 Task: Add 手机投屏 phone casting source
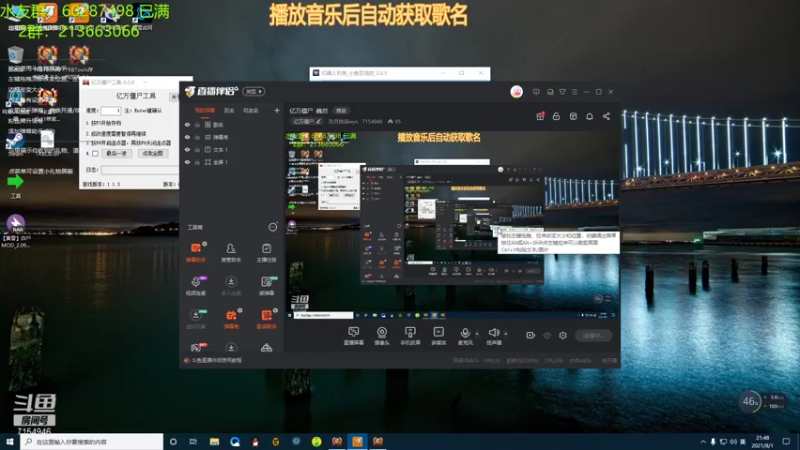click(x=410, y=336)
